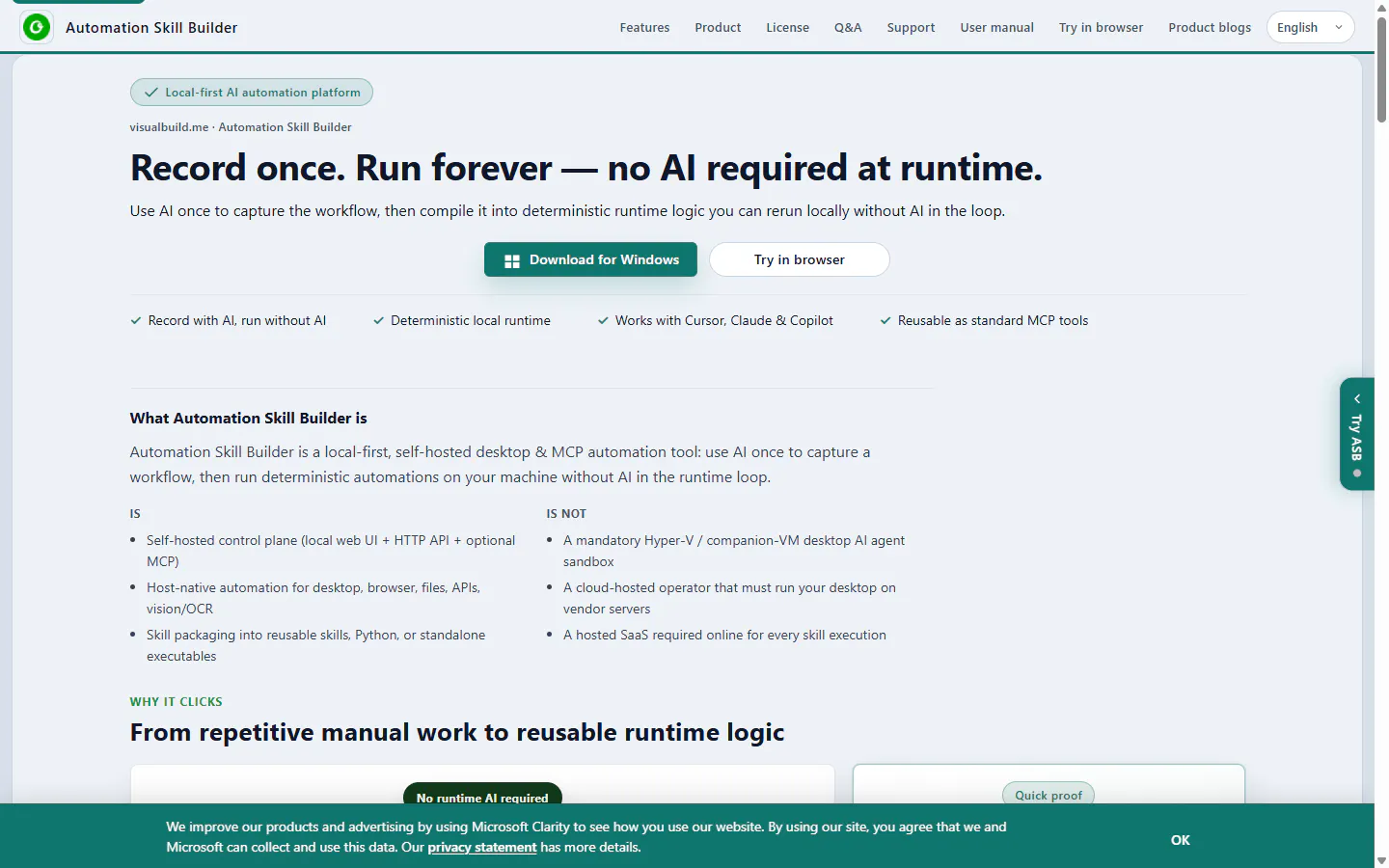Click the Download for Windows button
1389x868 pixels.
(x=590, y=259)
